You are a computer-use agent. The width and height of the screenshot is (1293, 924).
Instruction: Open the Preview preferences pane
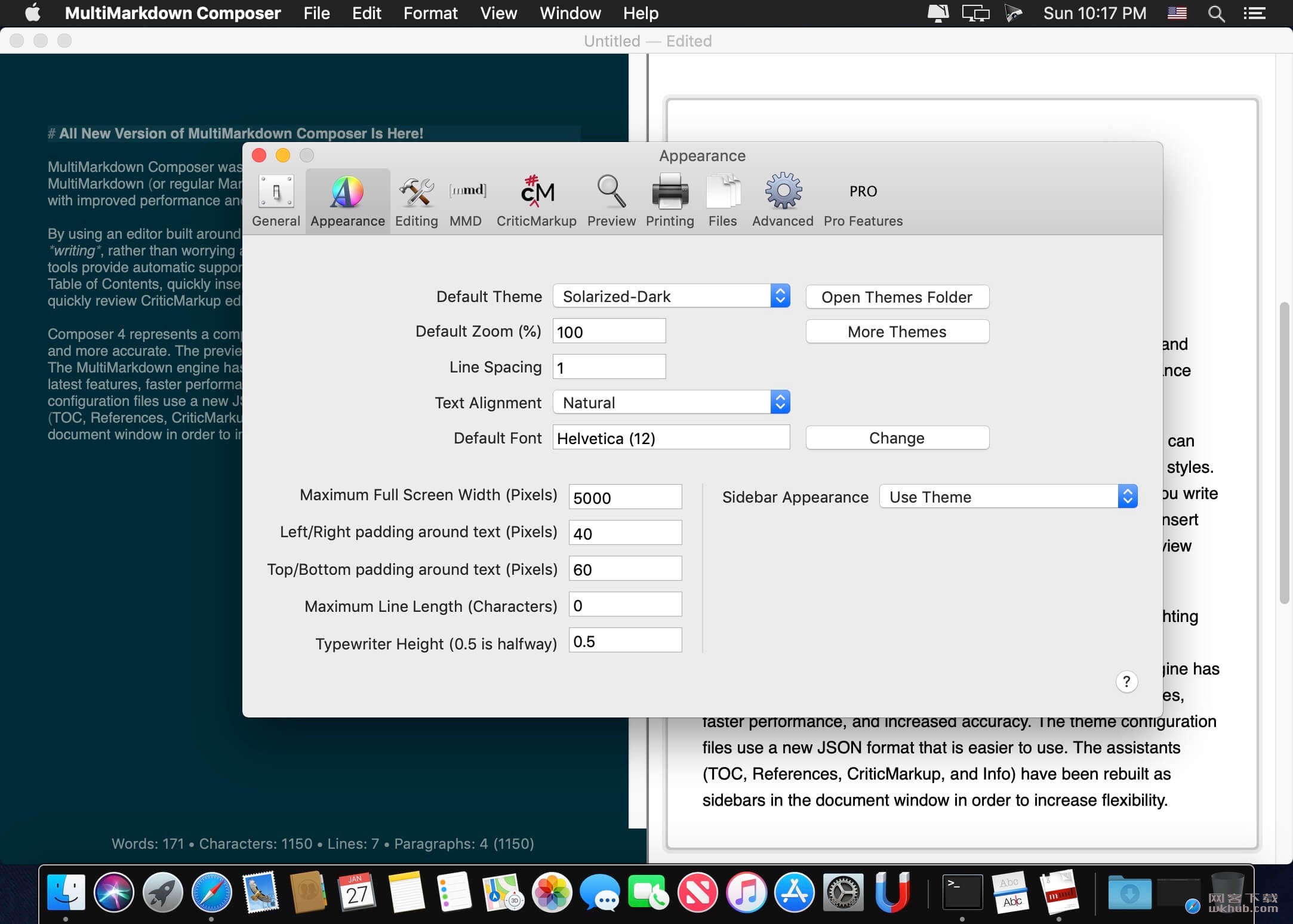point(611,201)
